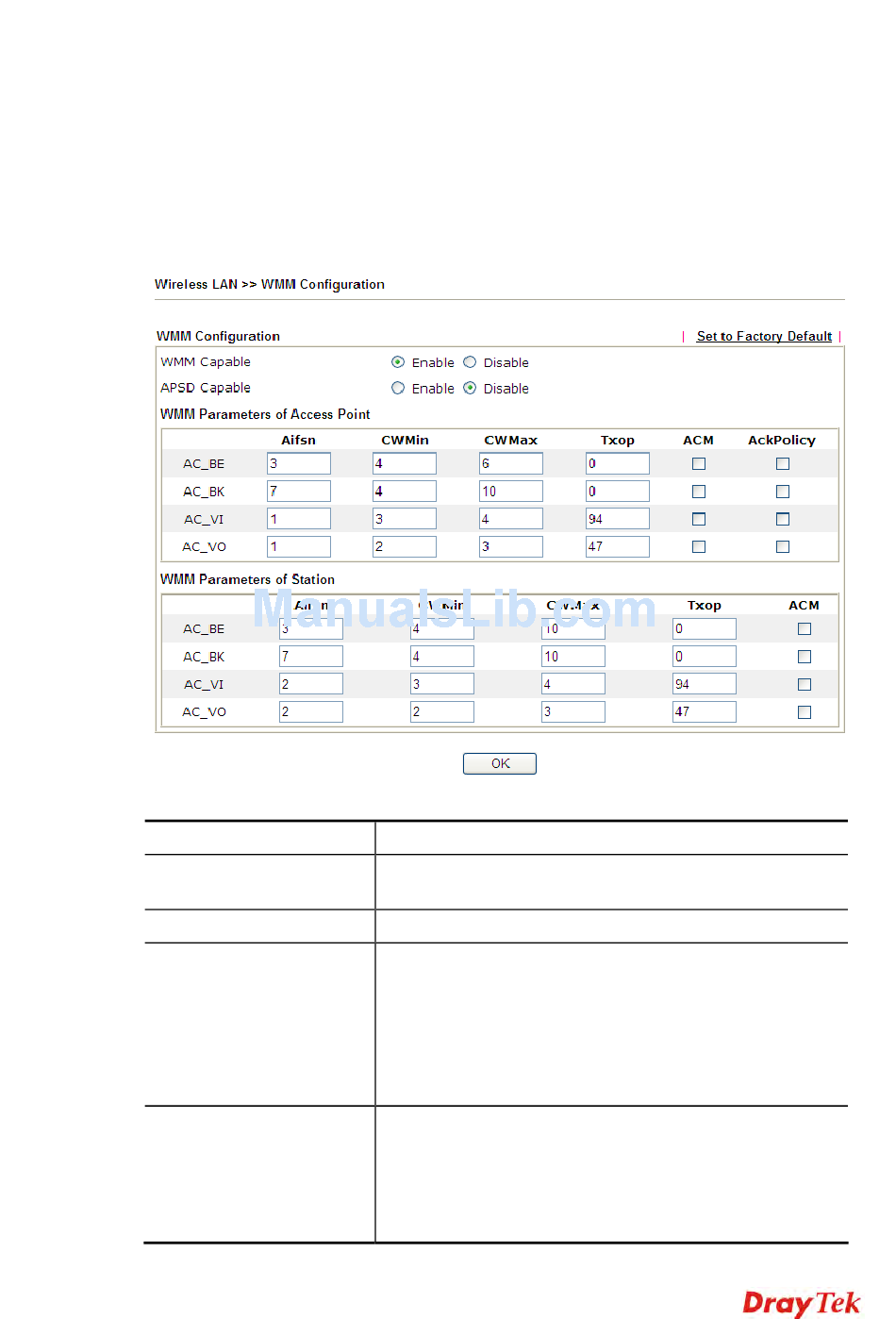Select Station Aifsn field for AC_BK

pos(311,657)
